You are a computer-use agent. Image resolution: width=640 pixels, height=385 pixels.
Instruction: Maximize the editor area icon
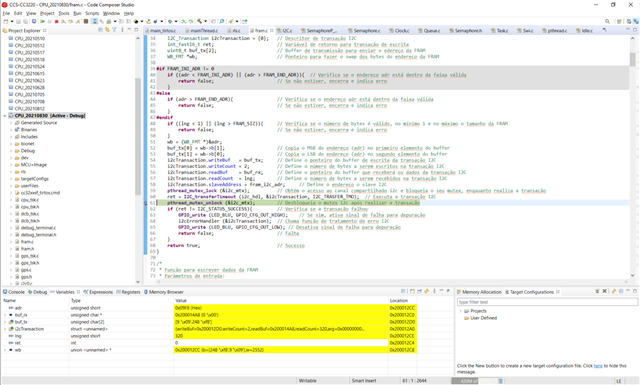tap(635, 30)
